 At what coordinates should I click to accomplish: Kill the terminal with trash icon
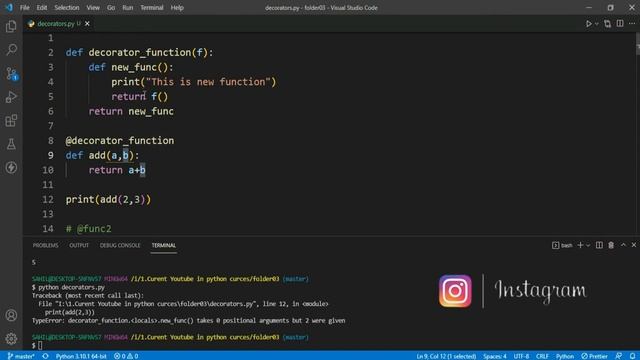(x=611, y=245)
